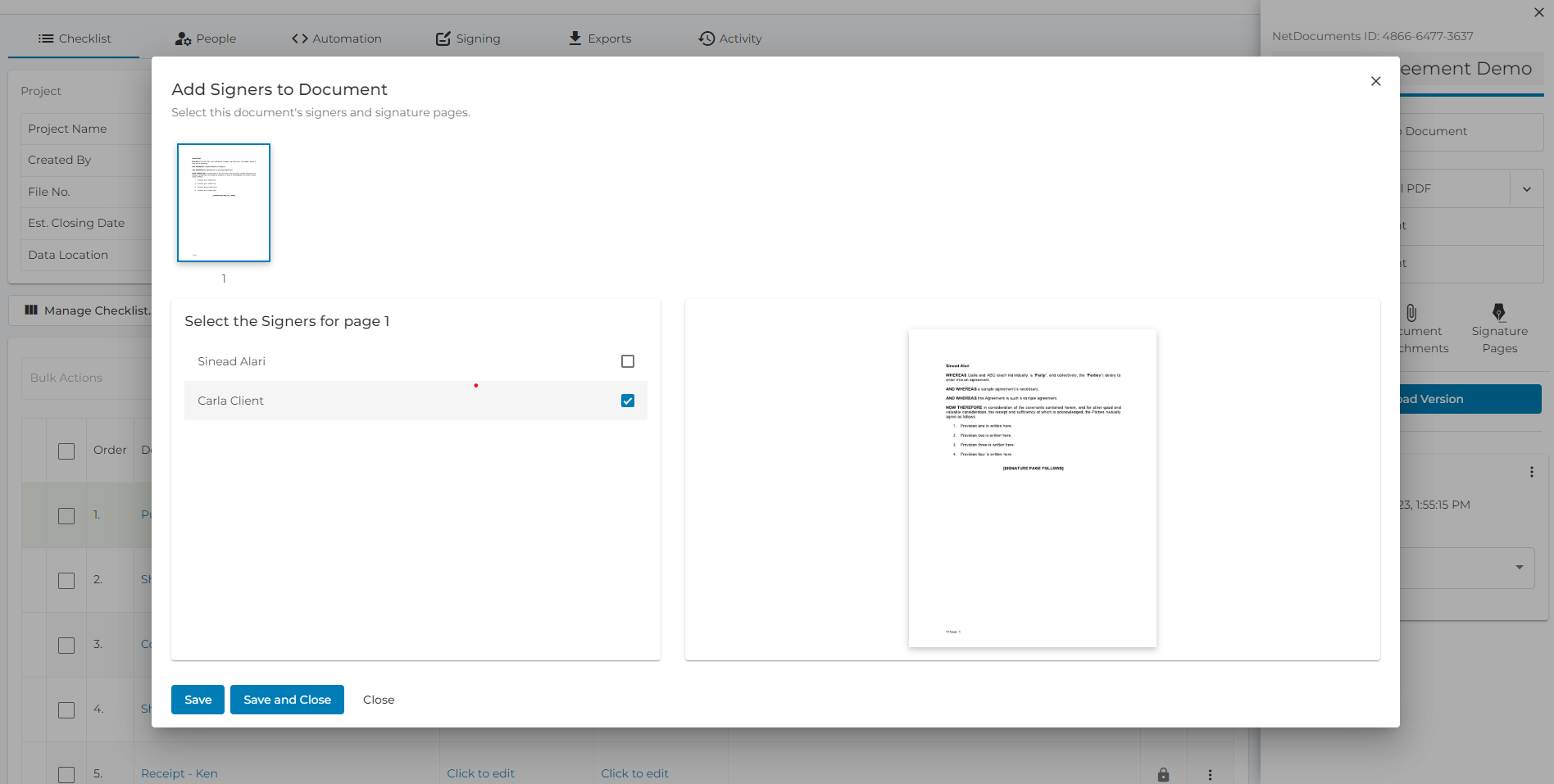Select all rows with the header checkbox
1554x784 pixels.
pos(66,450)
